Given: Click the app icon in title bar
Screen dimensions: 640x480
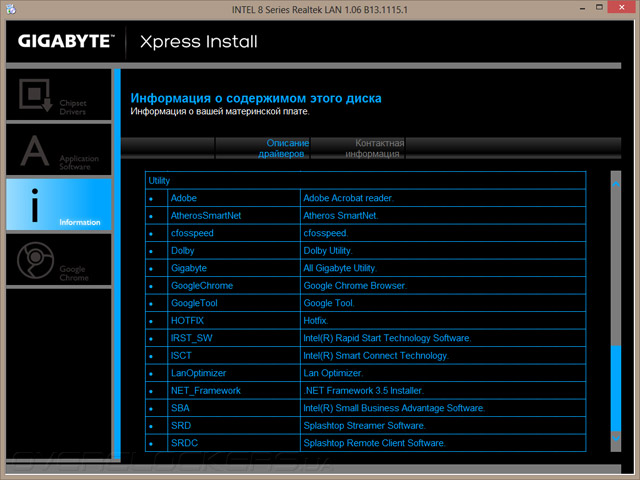Looking at the screenshot, I should pos(11,9).
